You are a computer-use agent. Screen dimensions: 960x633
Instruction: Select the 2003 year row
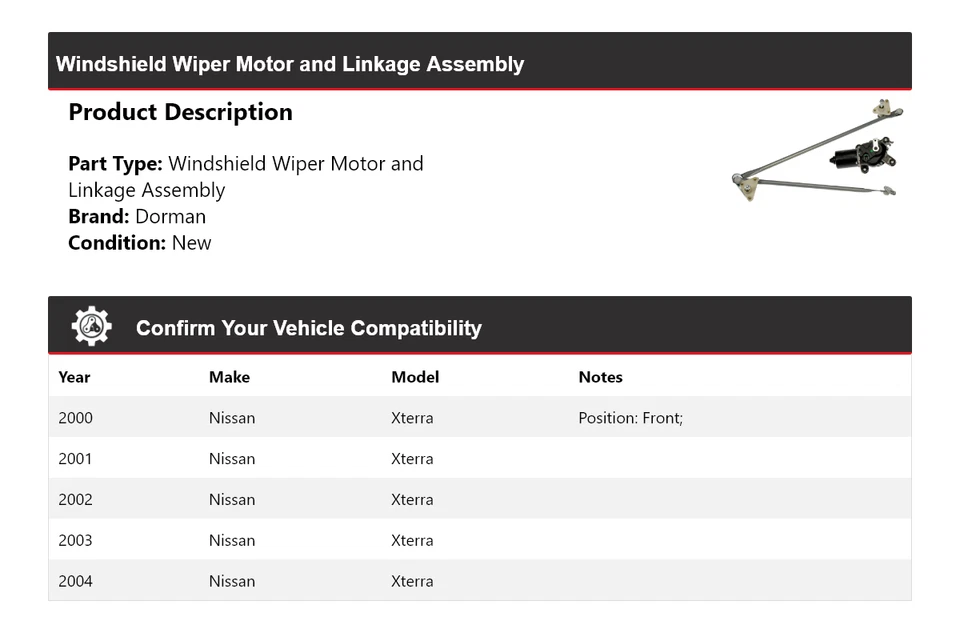coord(75,541)
